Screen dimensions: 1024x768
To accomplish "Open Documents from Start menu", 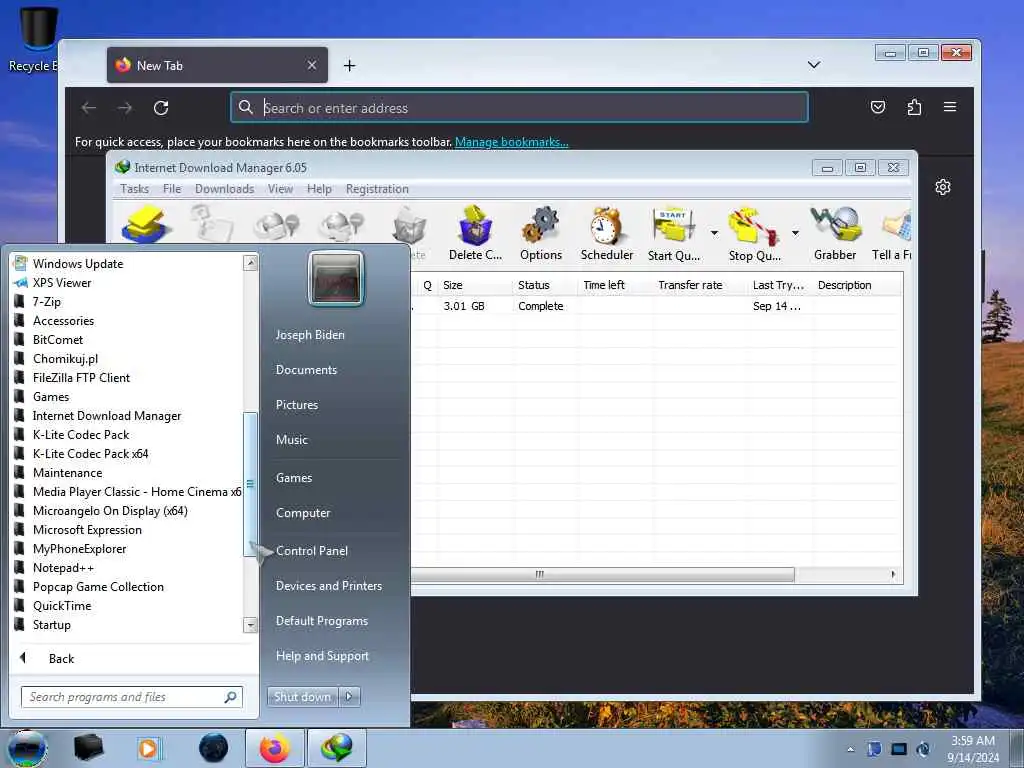I will click(306, 370).
